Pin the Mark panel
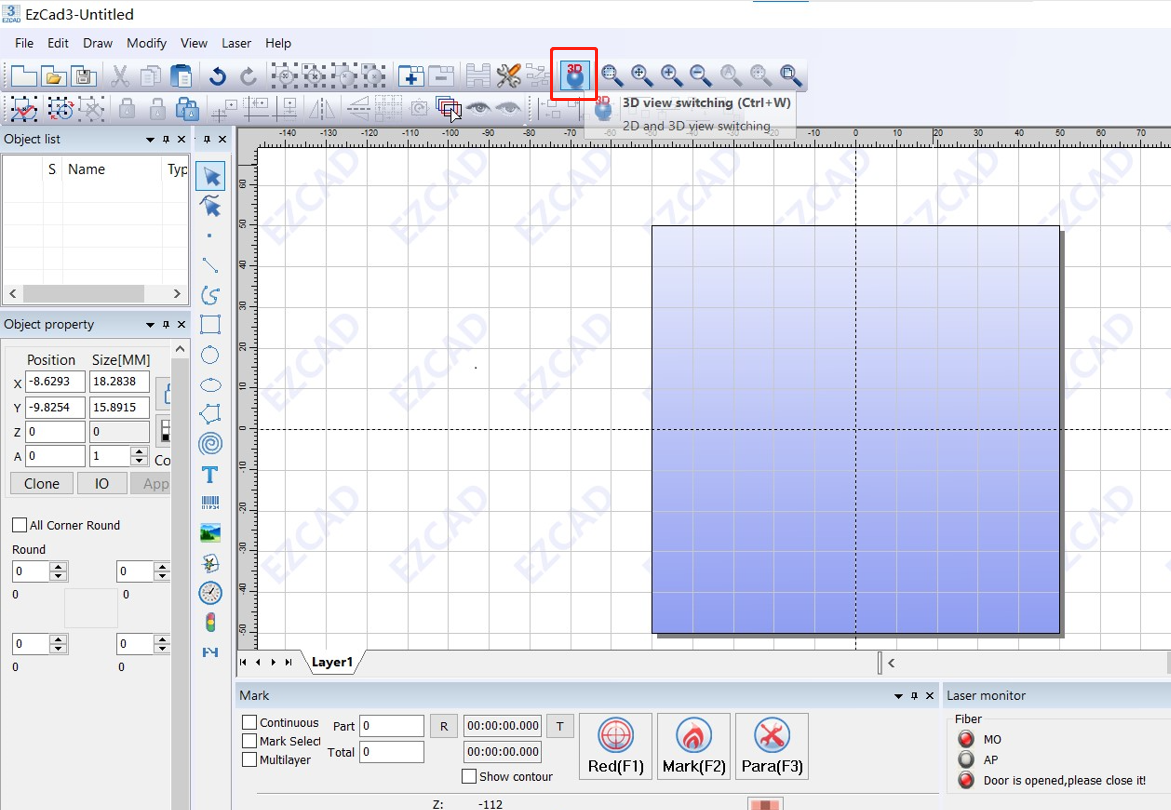The width and height of the screenshot is (1171, 810). tap(914, 696)
